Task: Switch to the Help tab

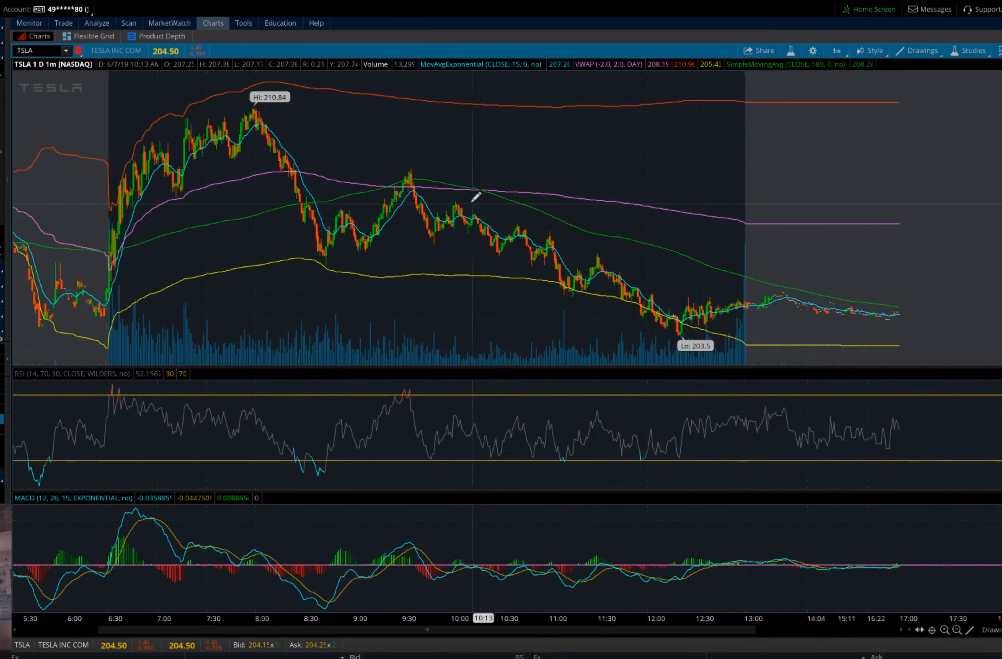Action: tap(316, 23)
